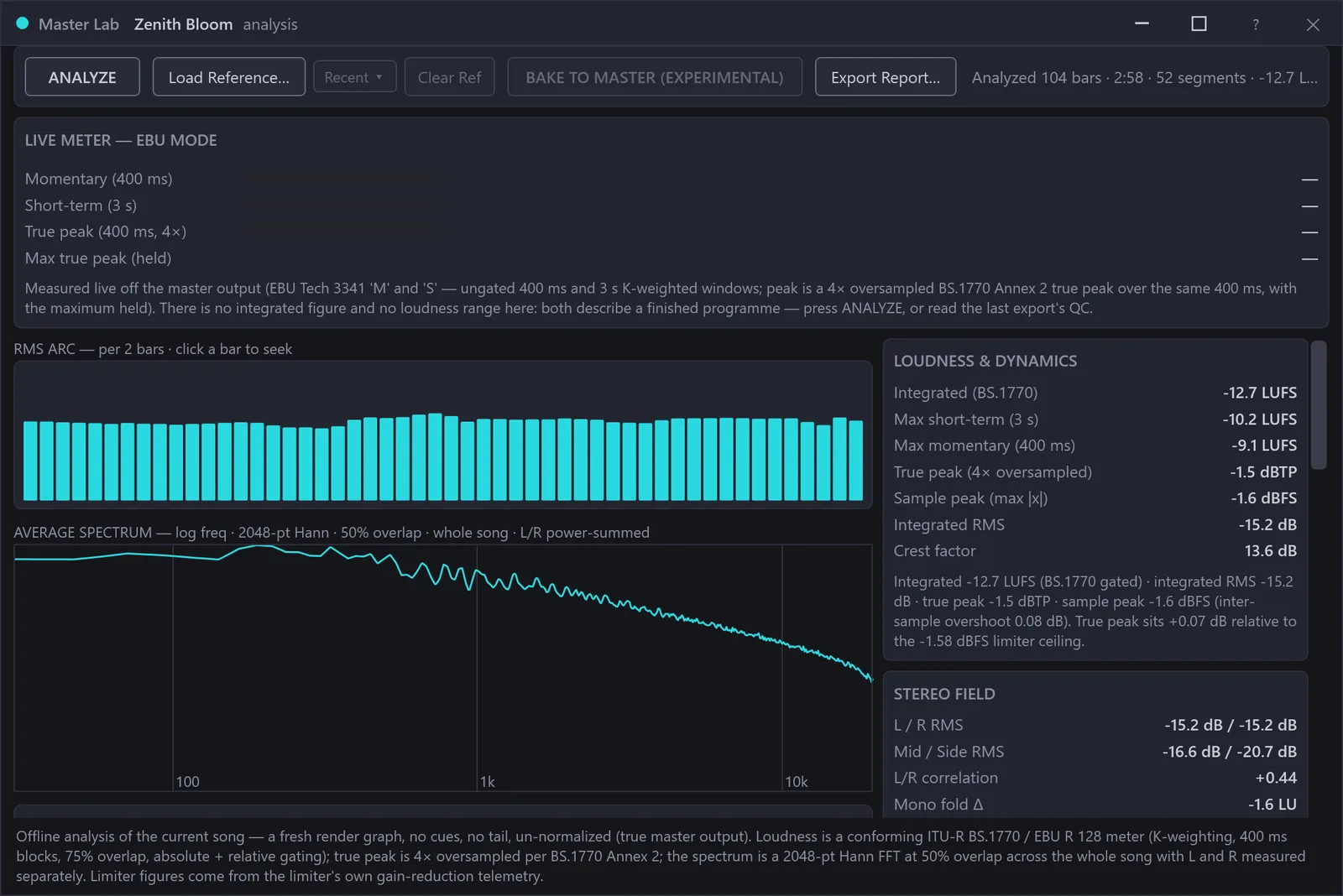The width and height of the screenshot is (1343, 896).
Task: Click LIVE METER — EBU MODE heading
Action: (121, 140)
